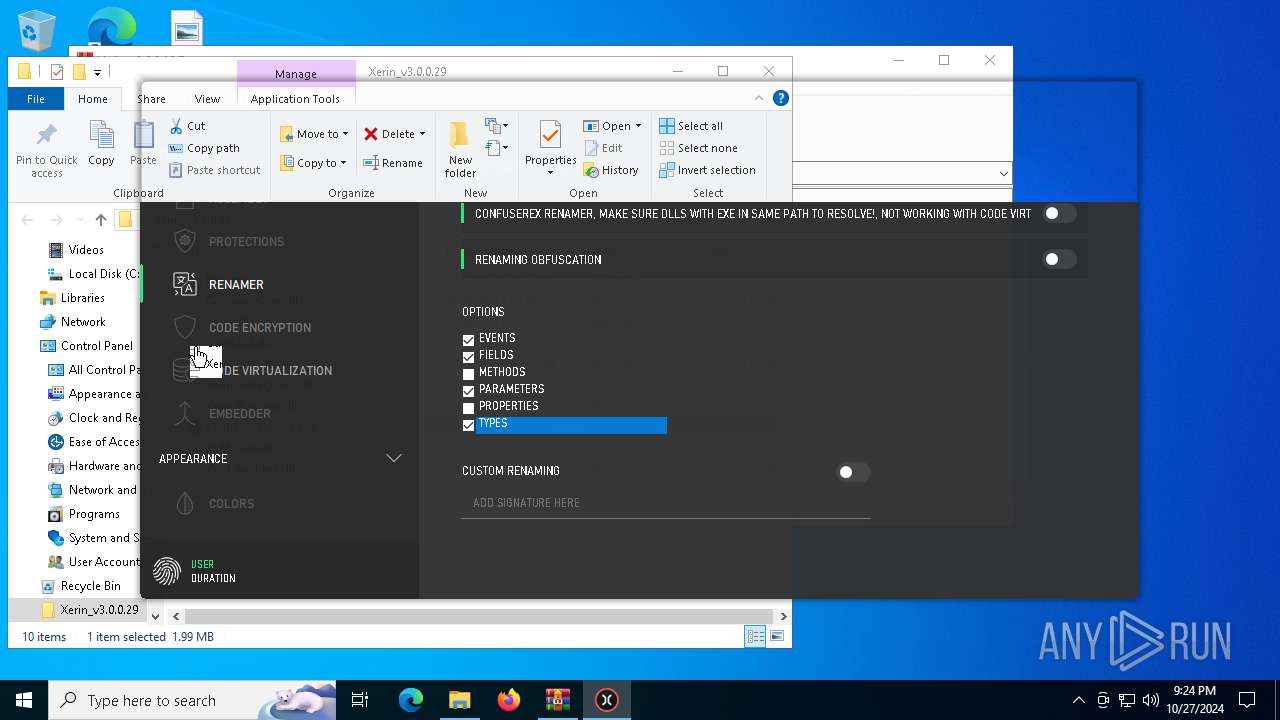Open the Colors drop icon
Image resolution: width=1280 pixels, height=720 pixels.
coord(185,504)
